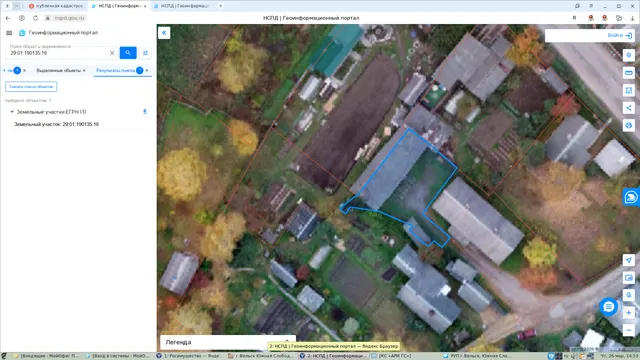Open the measurement ruler tool
This screenshot has height=360, width=640.
point(629,73)
